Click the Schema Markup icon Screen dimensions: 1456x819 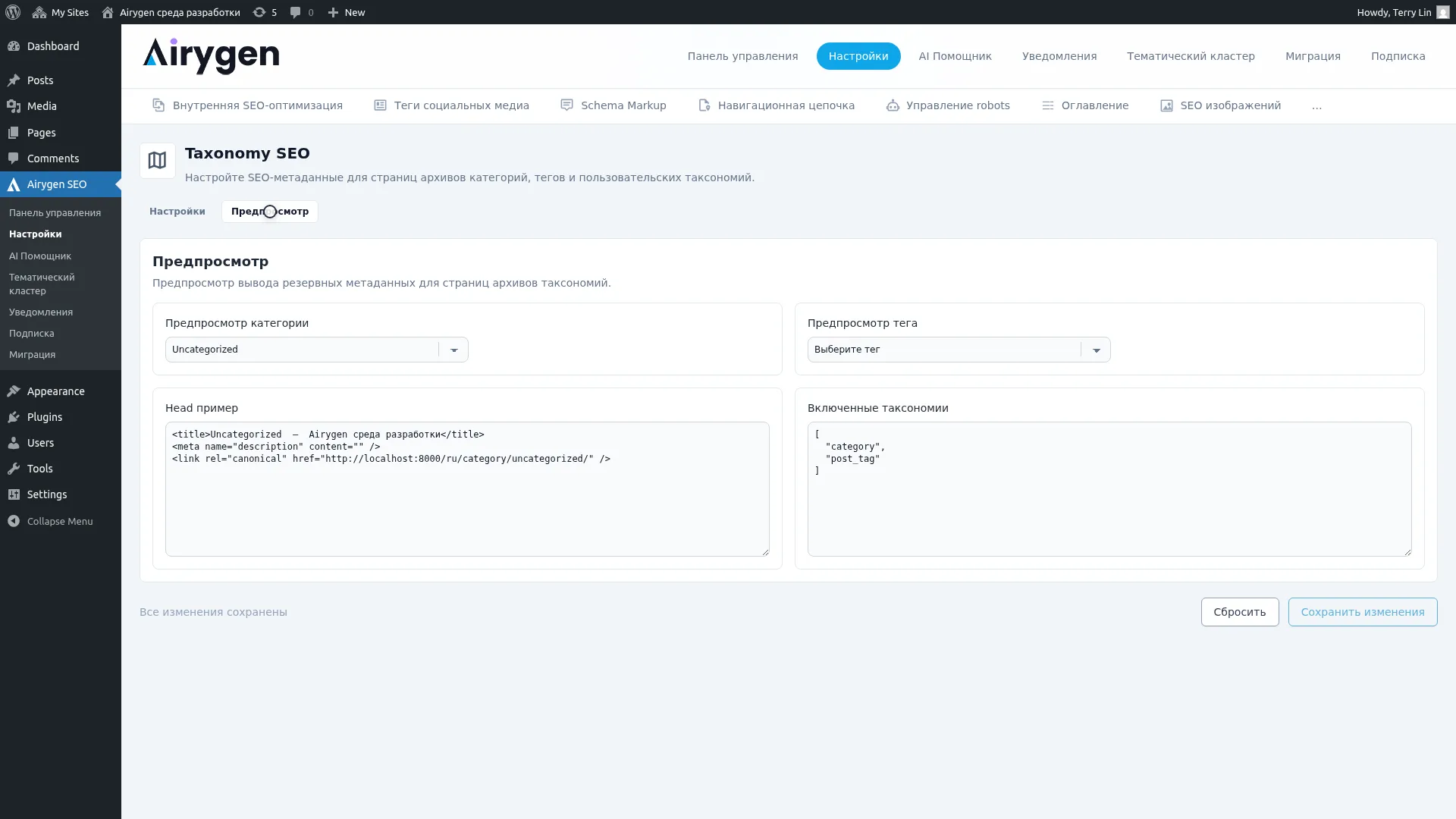(566, 105)
